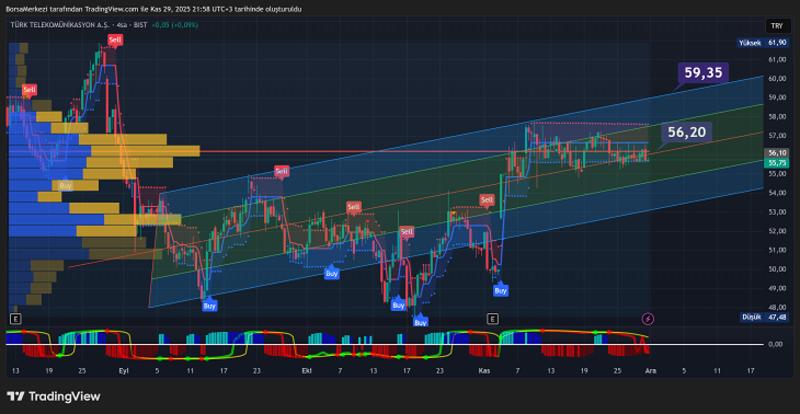This screenshot has height=414, width=800.
Task: Click the green 55,75 price tag
Action: (776, 162)
